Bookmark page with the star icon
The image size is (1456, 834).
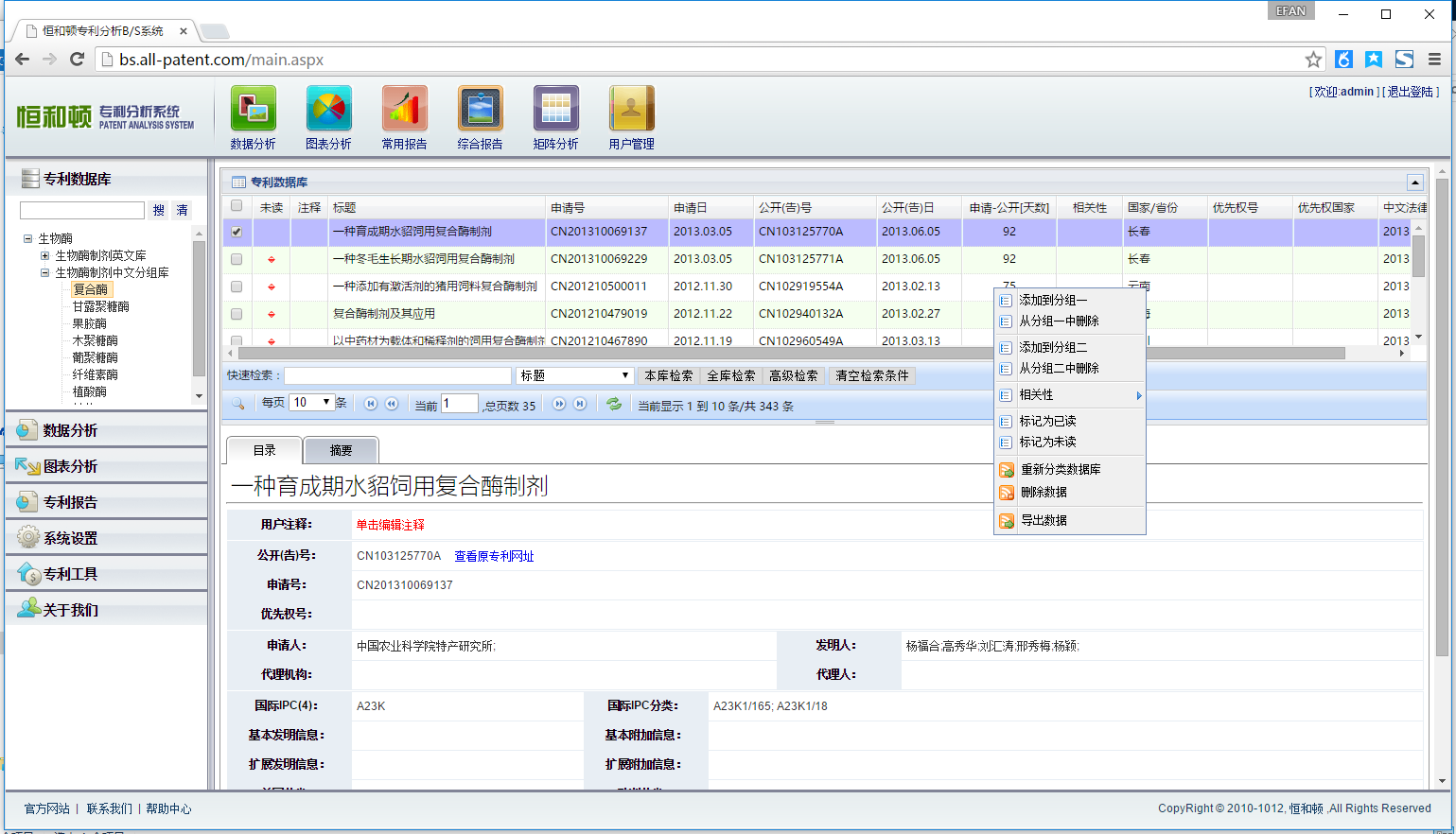click(x=1313, y=60)
